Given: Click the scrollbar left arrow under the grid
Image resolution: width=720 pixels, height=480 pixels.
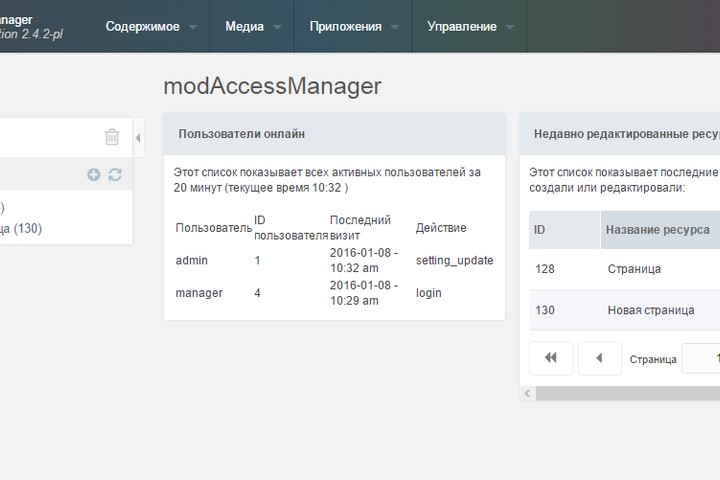Looking at the screenshot, I should tap(526, 393).
